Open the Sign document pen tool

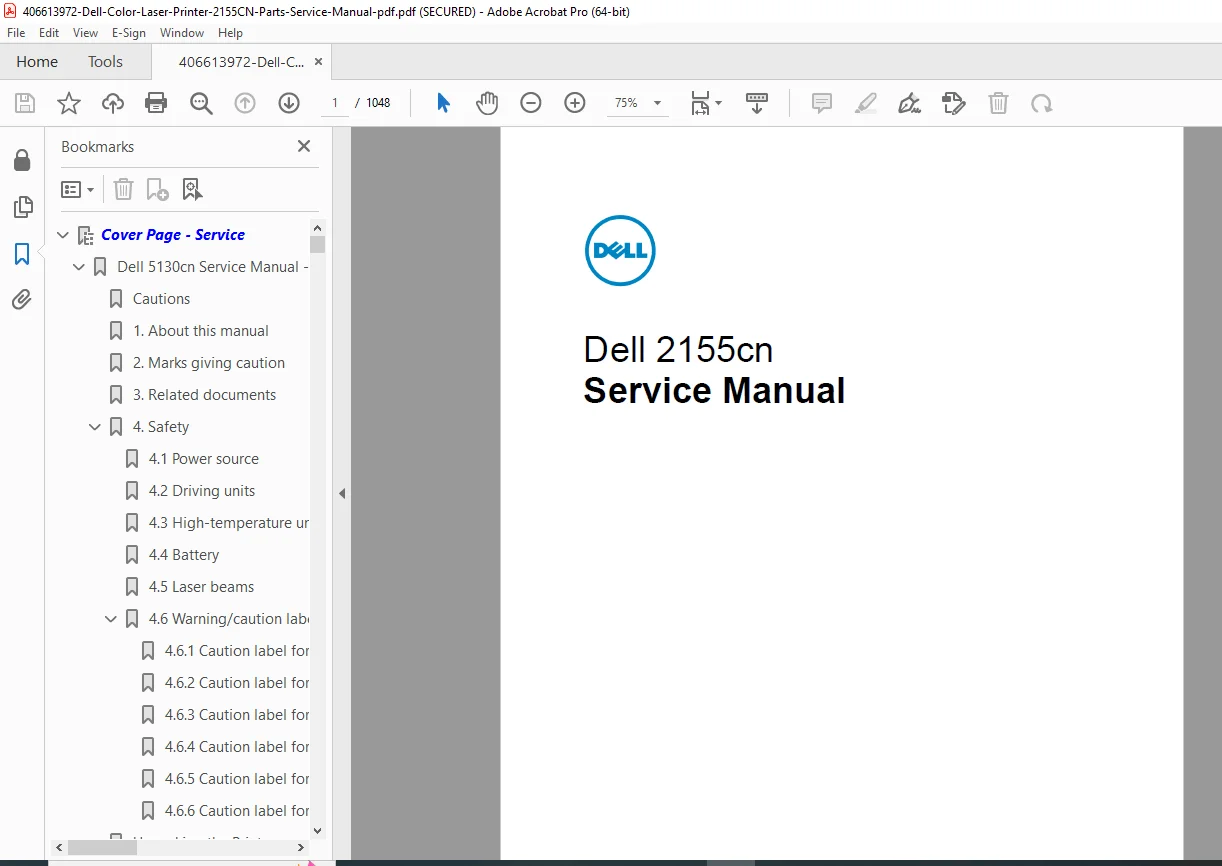click(909, 103)
